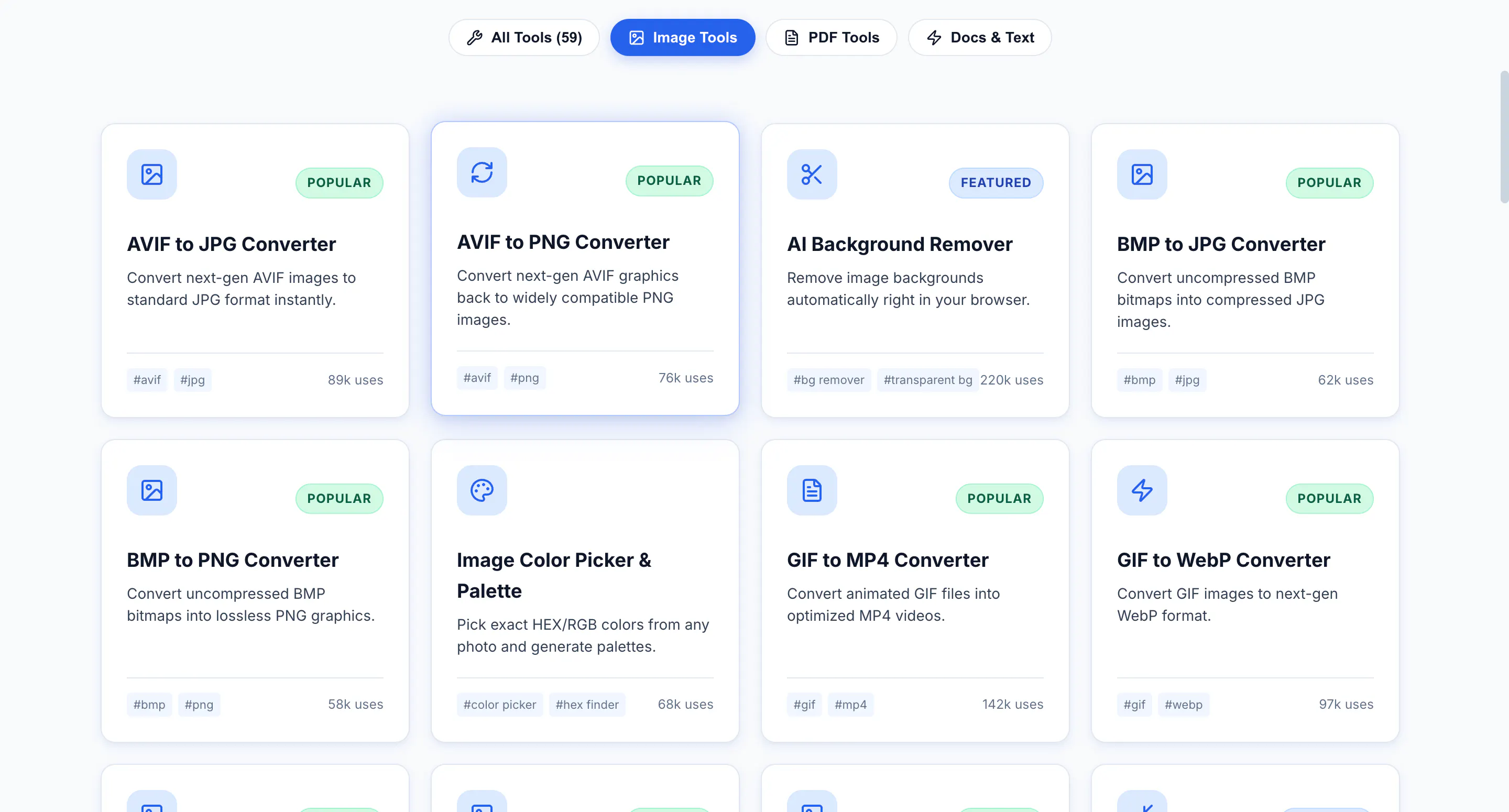Image resolution: width=1509 pixels, height=812 pixels.
Task: Open the Docs & Text tab
Action: 980,38
